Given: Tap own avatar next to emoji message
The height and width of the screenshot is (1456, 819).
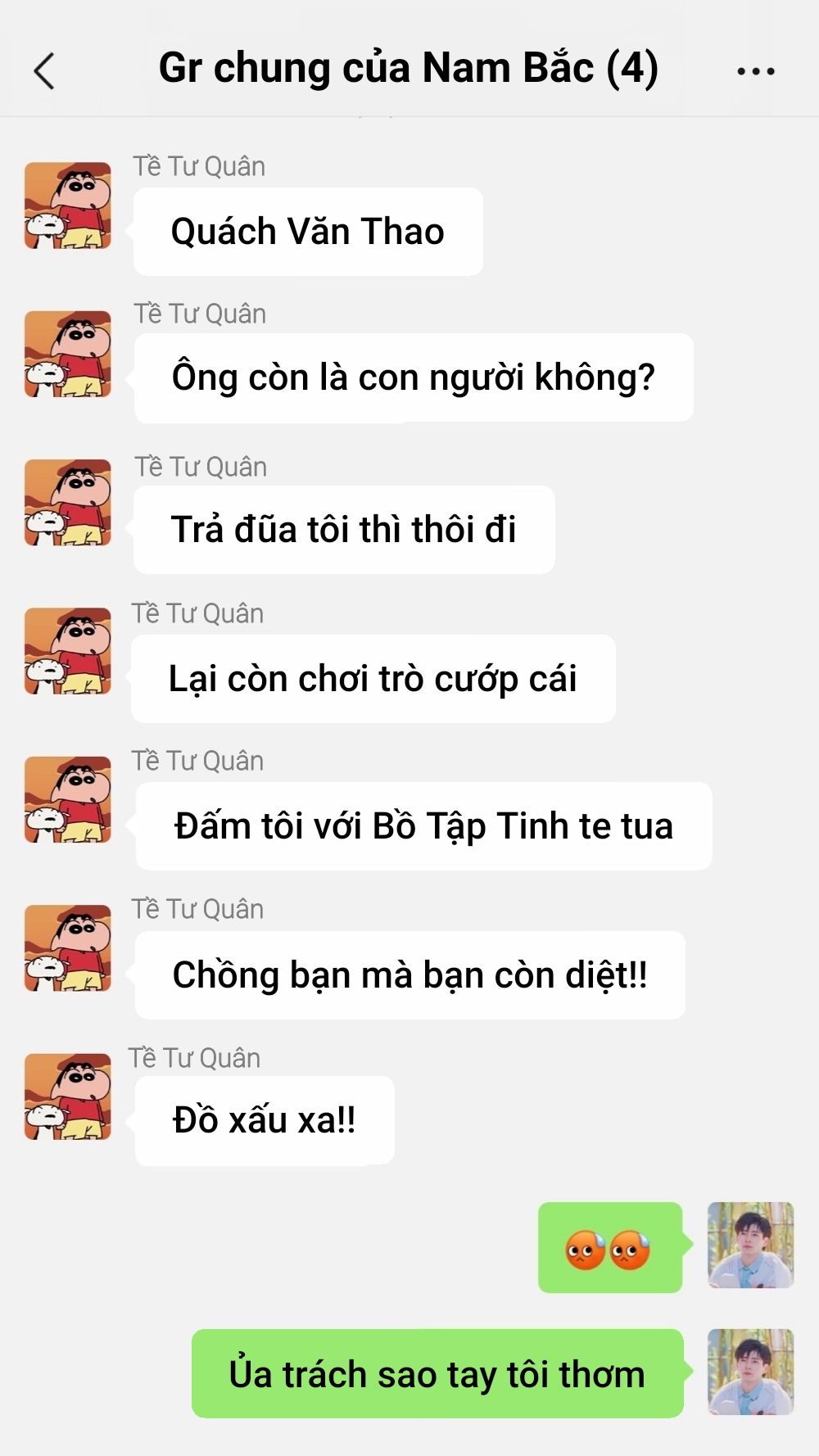Looking at the screenshot, I should pyautogui.click(x=750, y=1245).
